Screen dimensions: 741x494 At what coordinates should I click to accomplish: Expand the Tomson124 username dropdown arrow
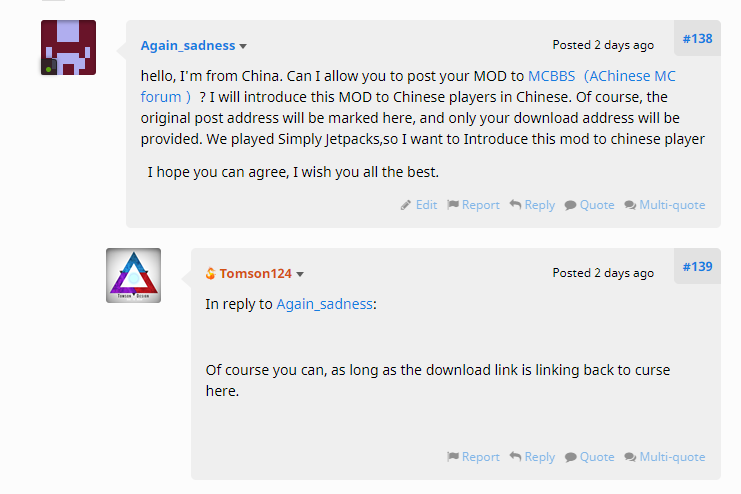(x=300, y=274)
